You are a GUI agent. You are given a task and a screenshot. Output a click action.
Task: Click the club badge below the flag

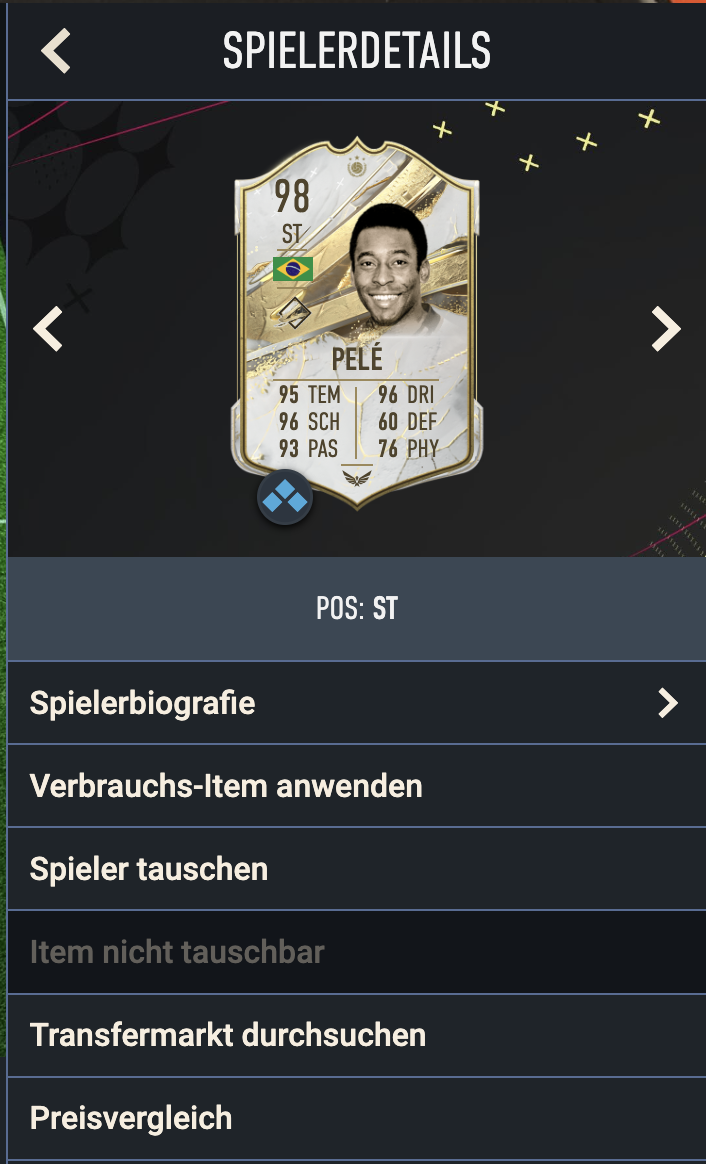tap(294, 313)
